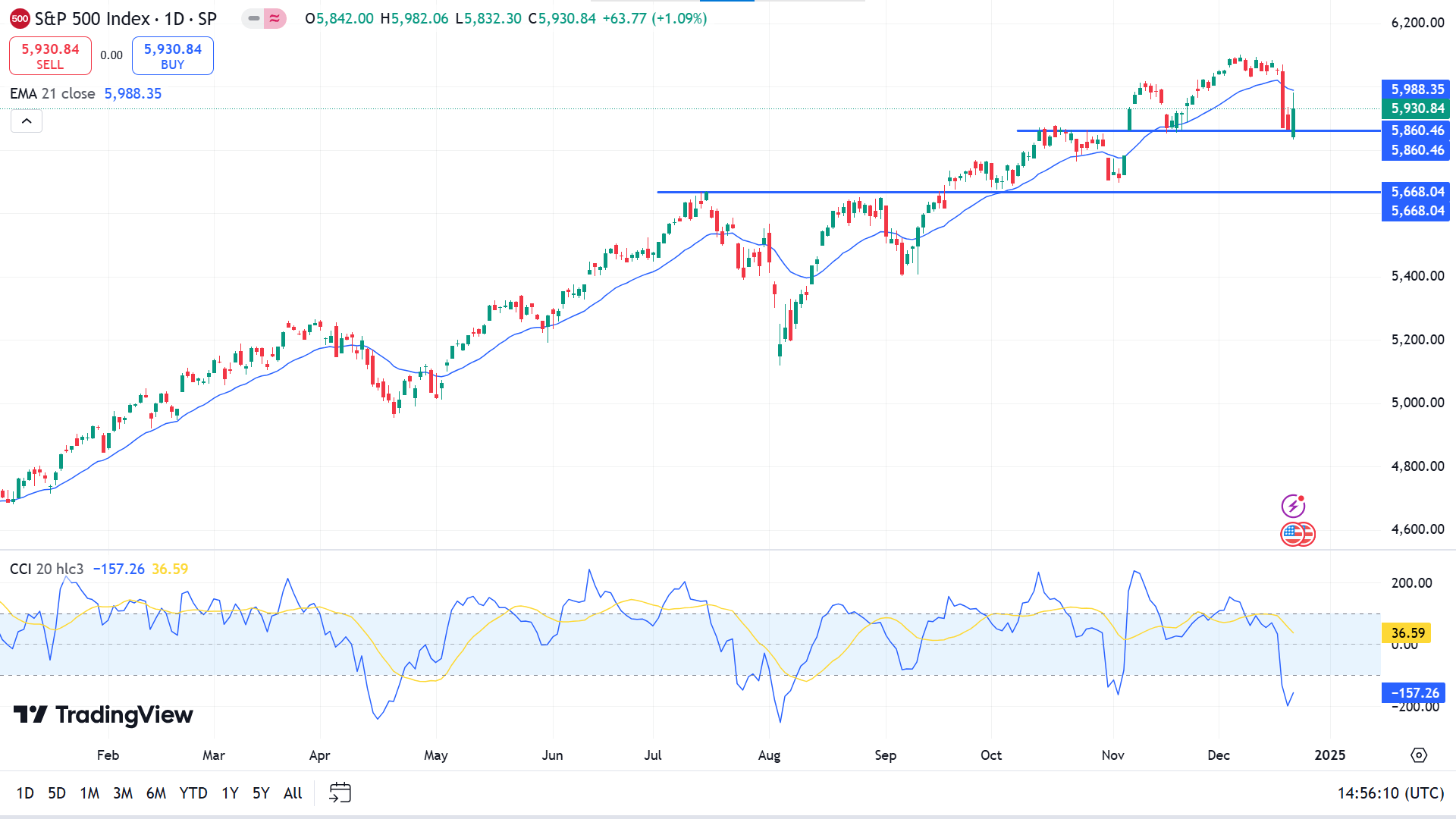1456x819 pixels.
Task: Click the 5,988.35 EMA price label on axis
Action: (x=1416, y=89)
